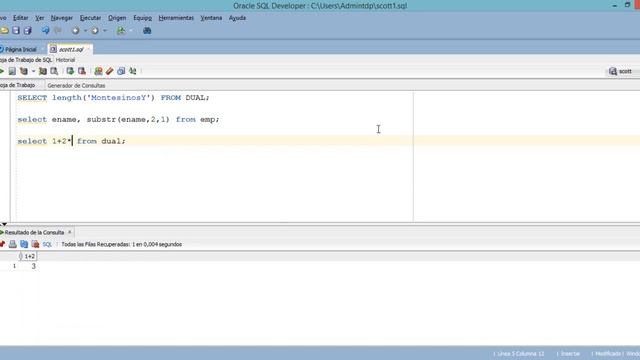The image size is (640, 360).
Task: Open the Explain Plan dropdown arrow
Action: 33,71
